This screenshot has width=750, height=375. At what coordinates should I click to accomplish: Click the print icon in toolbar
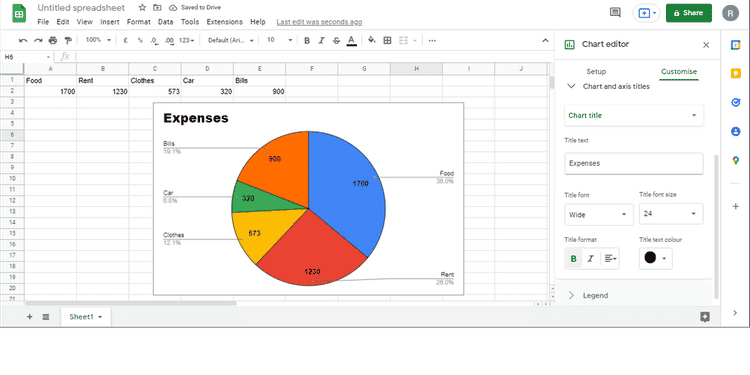[x=53, y=41]
